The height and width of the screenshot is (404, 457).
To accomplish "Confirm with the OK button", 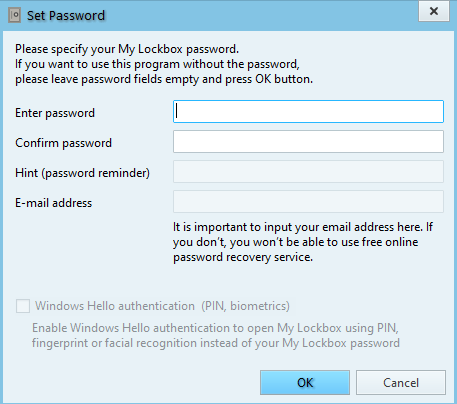I will [x=305, y=383].
